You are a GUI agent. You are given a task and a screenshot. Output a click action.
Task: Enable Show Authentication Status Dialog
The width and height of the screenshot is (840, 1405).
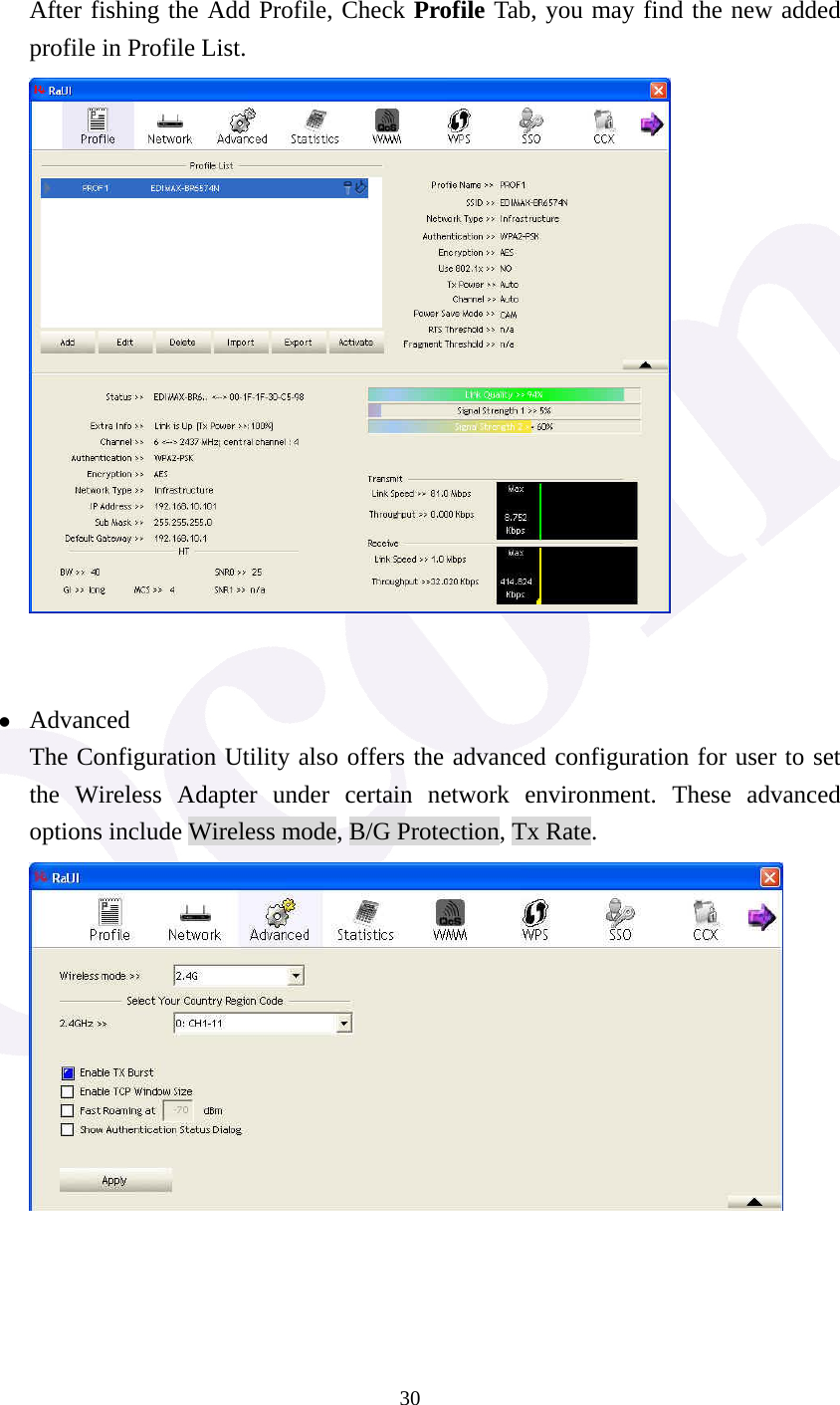pyautogui.click(x=67, y=1129)
